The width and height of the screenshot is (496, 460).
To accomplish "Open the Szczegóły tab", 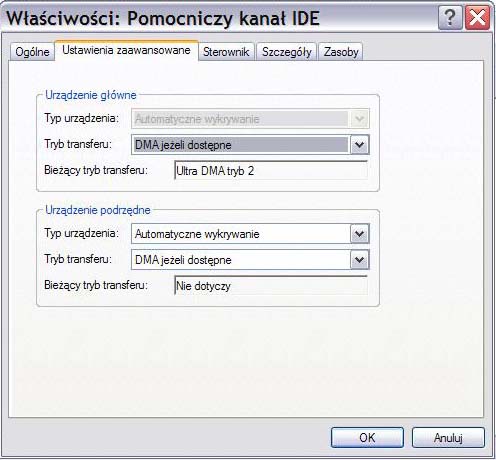I will [x=287, y=52].
